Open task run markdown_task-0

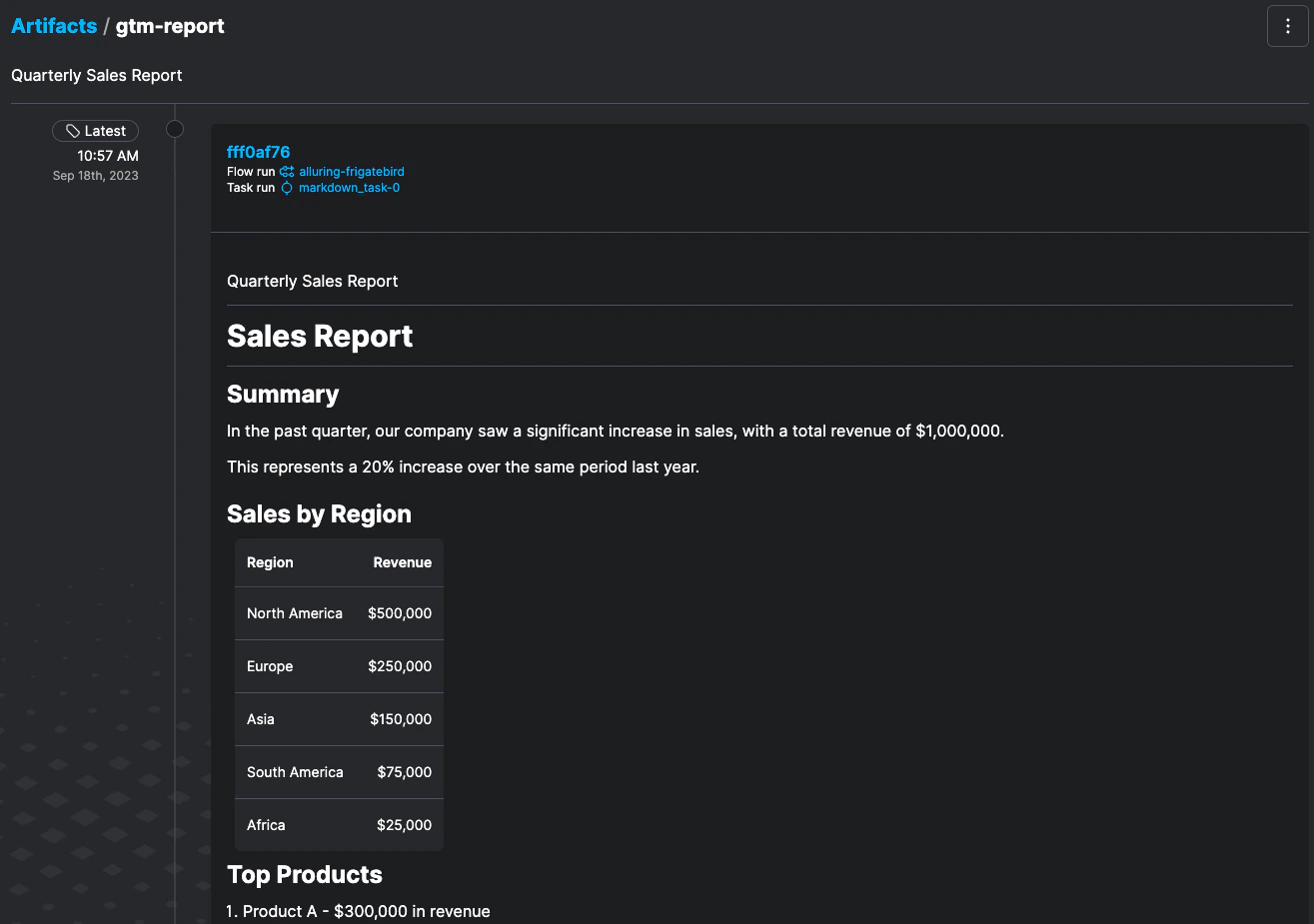352,188
